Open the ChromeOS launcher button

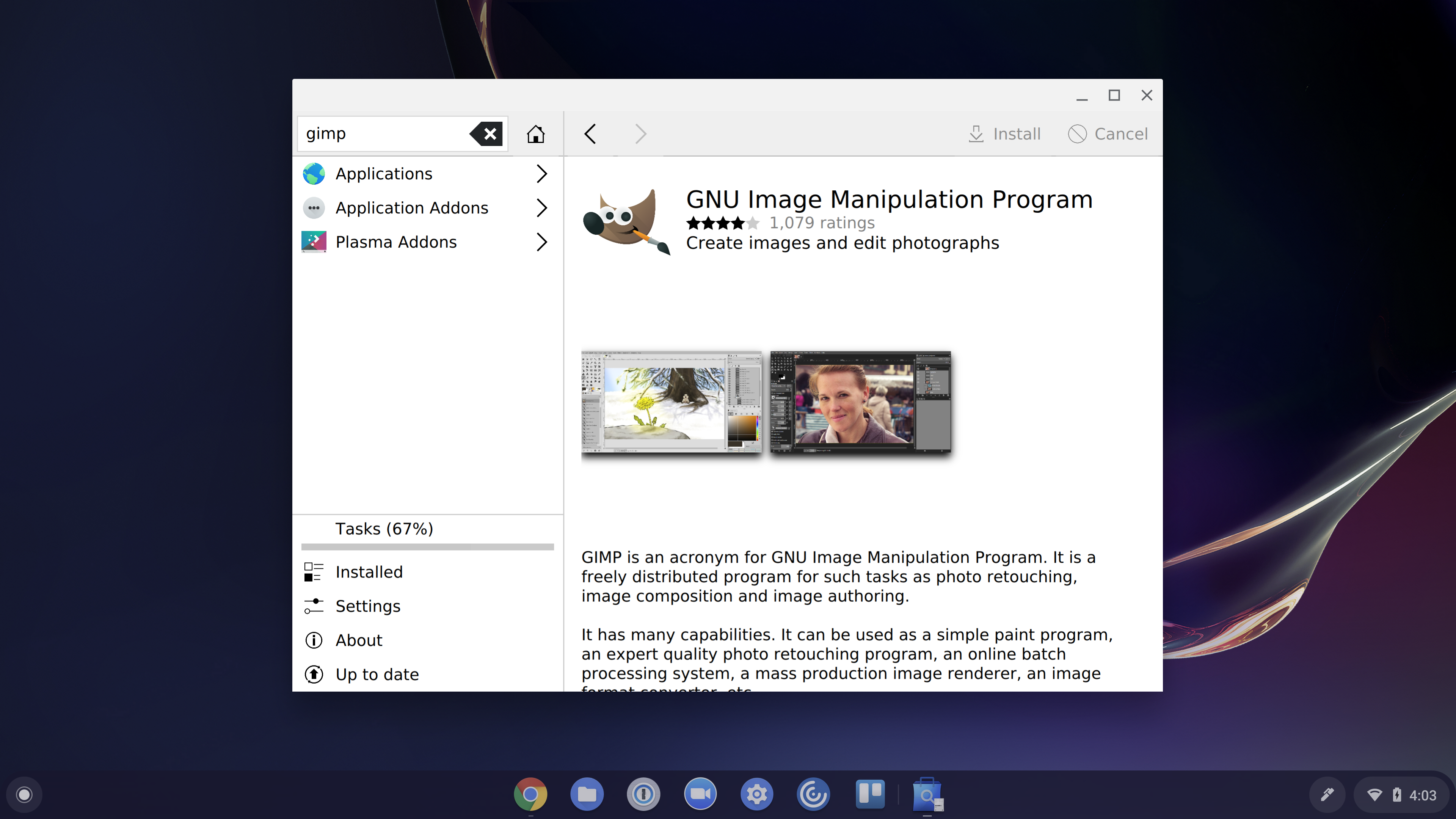click(x=24, y=795)
